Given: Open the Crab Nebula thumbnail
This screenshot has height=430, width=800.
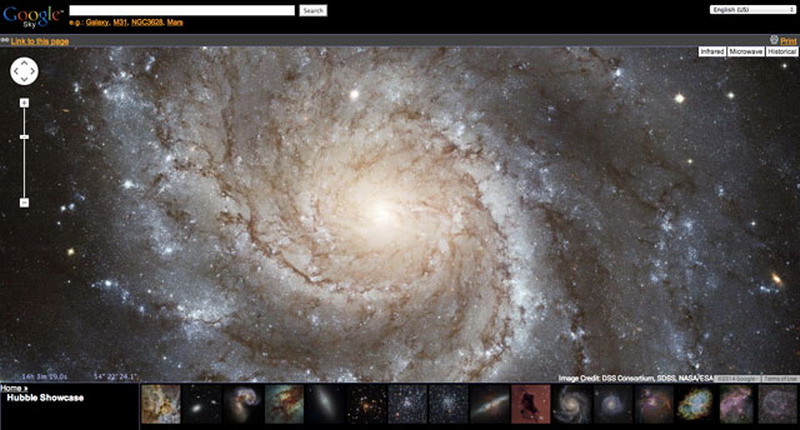Looking at the screenshot, I should [x=695, y=404].
